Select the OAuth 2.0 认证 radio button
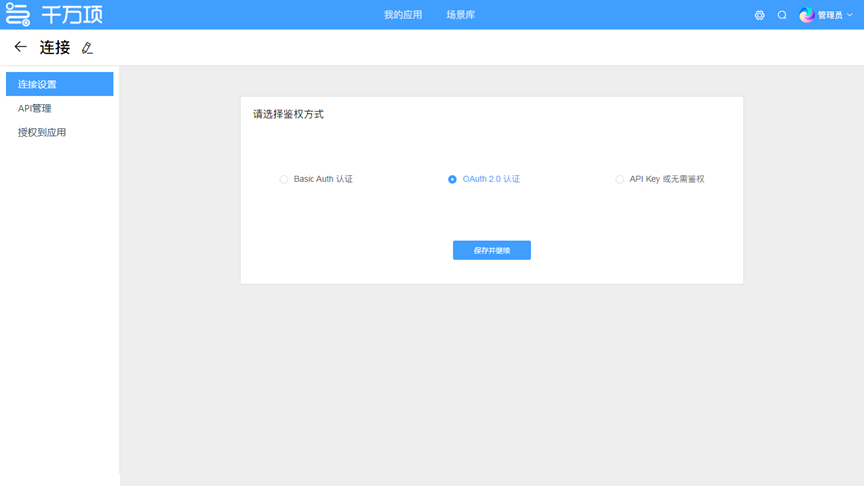Viewport: 864px width, 486px height. (x=453, y=179)
